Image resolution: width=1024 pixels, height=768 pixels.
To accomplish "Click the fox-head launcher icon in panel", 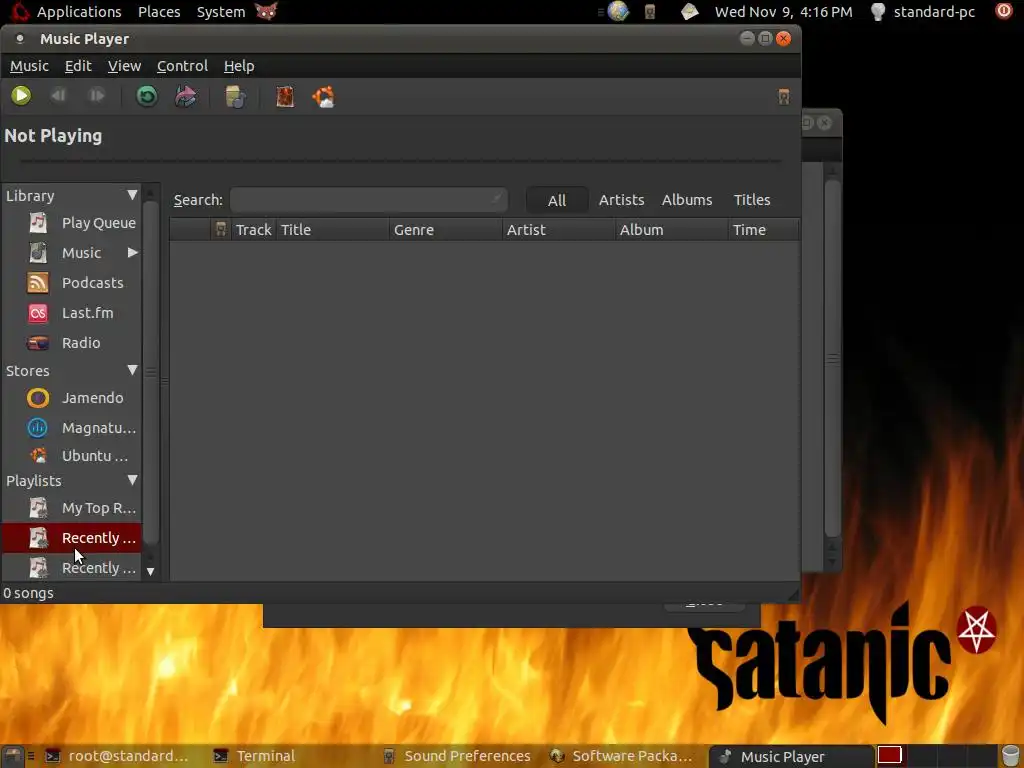I will [x=266, y=11].
